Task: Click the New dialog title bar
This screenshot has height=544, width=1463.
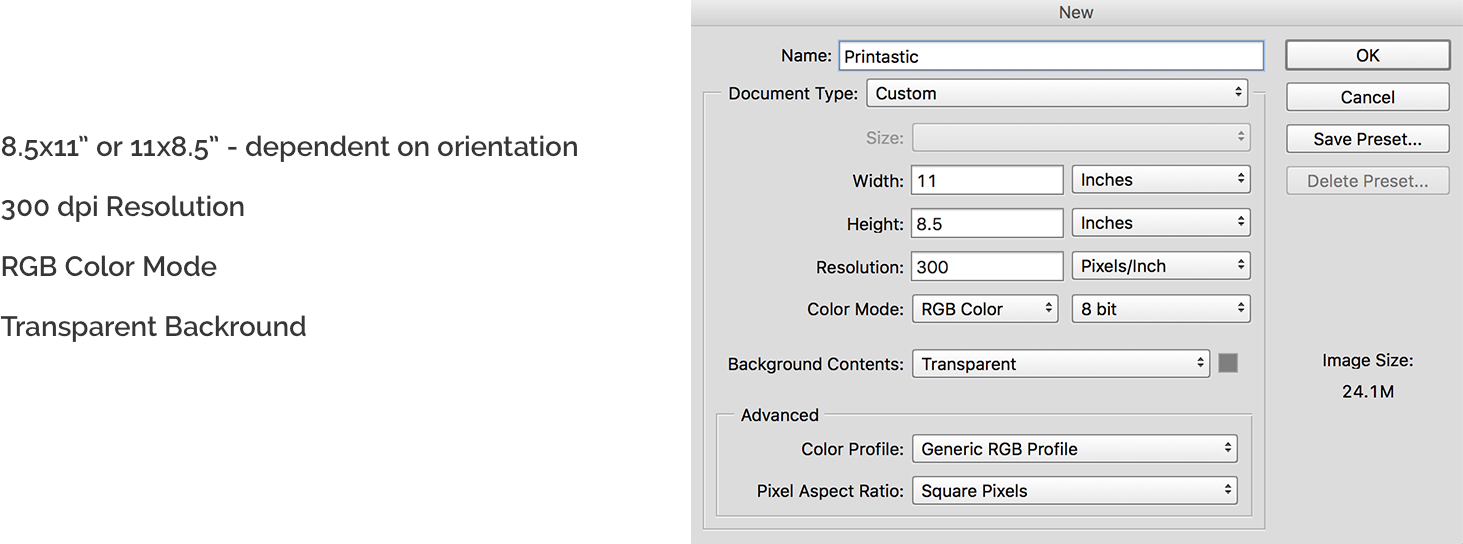Action: point(1076,12)
